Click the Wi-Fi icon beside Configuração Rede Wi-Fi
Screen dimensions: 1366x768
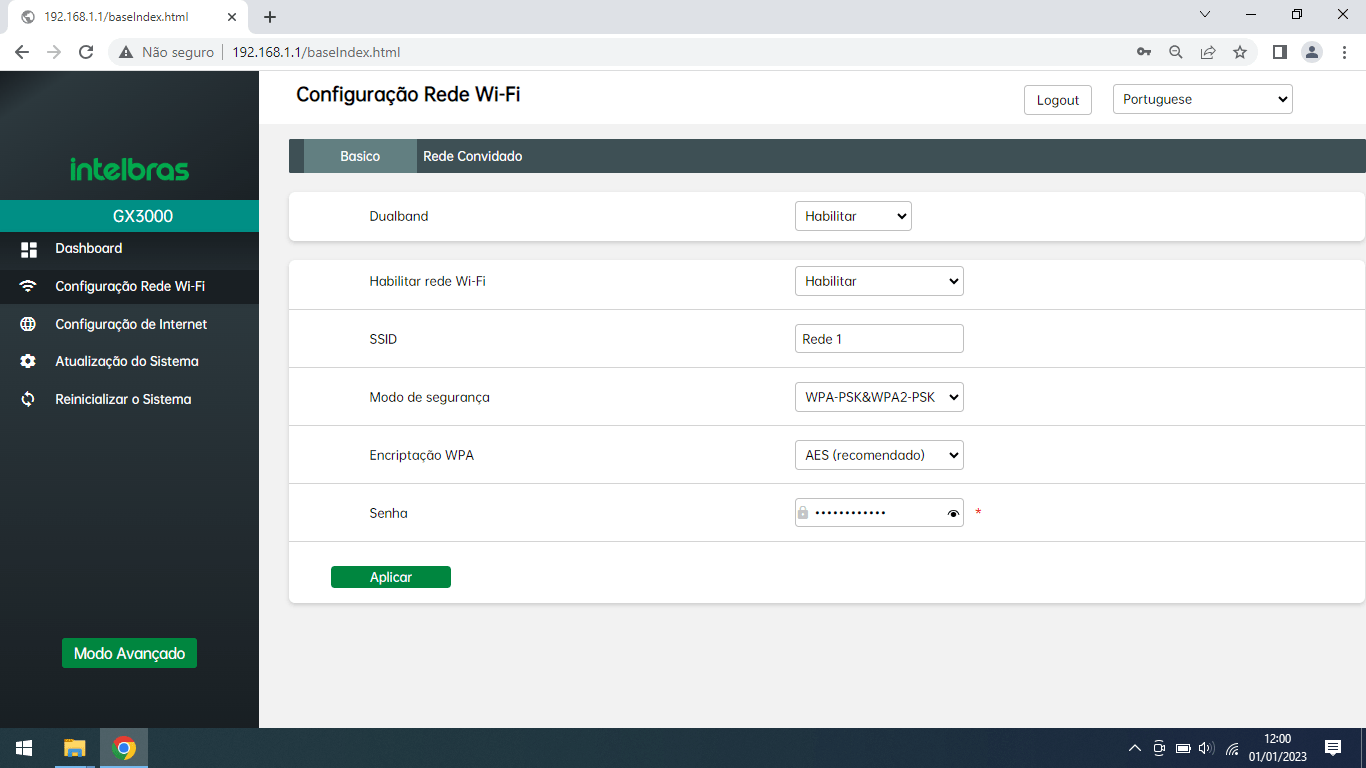pos(28,286)
